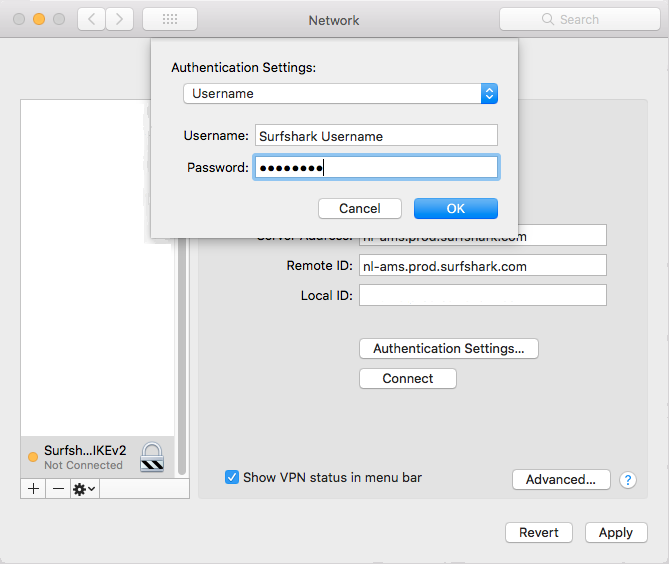Click the VPN padlock icon in sidebar
Screen dimensions: 669x564
[x=152, y=457]
